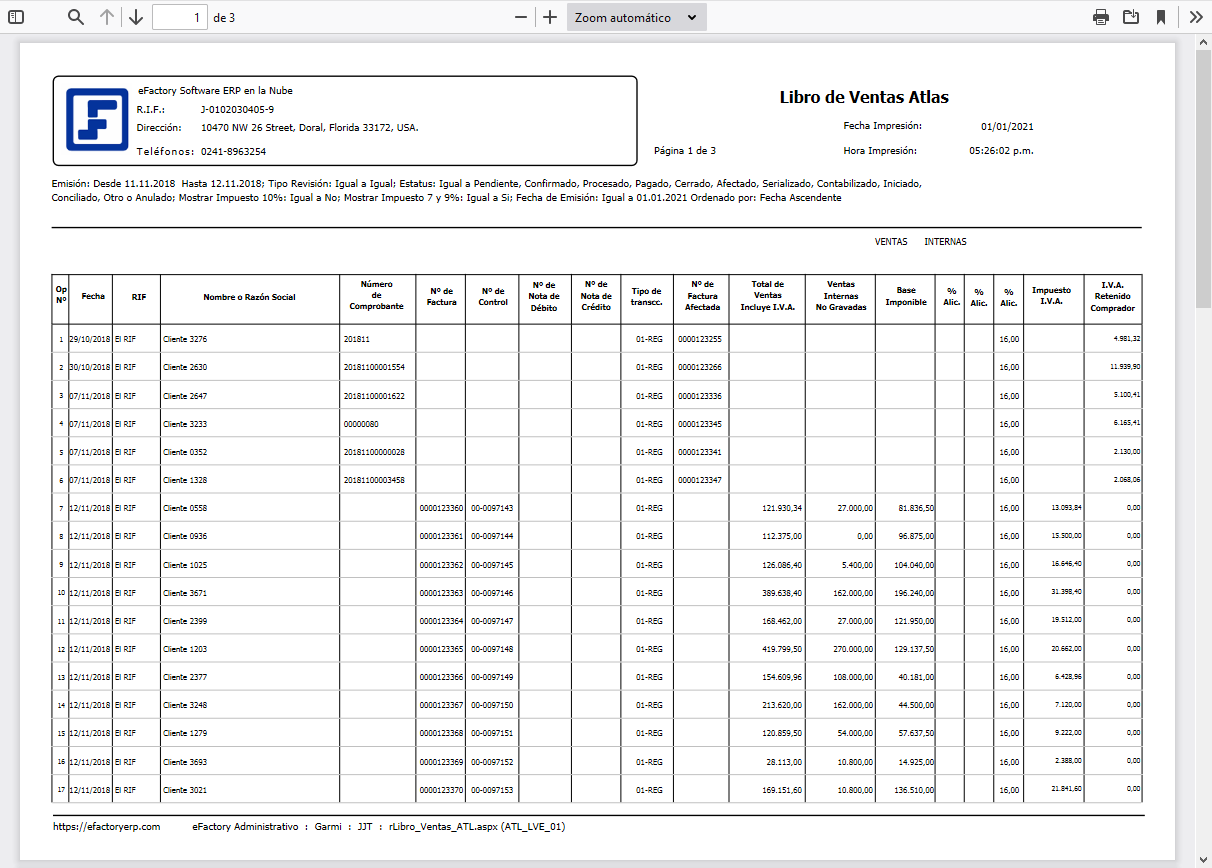Open the tools menu double-chevron
This screenshot has width=1212, height=868.
click(1195, 17)
